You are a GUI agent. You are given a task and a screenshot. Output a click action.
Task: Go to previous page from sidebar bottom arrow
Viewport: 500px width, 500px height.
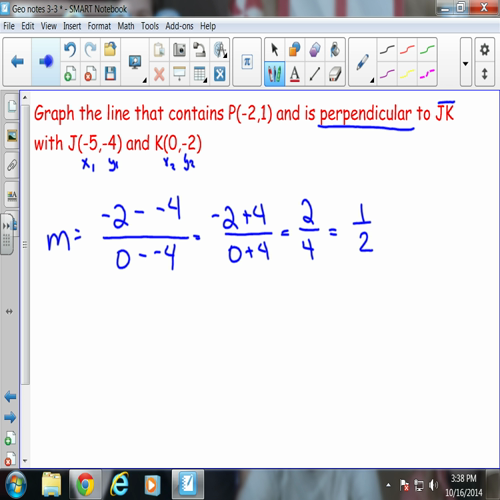click(x=10, y=397)
